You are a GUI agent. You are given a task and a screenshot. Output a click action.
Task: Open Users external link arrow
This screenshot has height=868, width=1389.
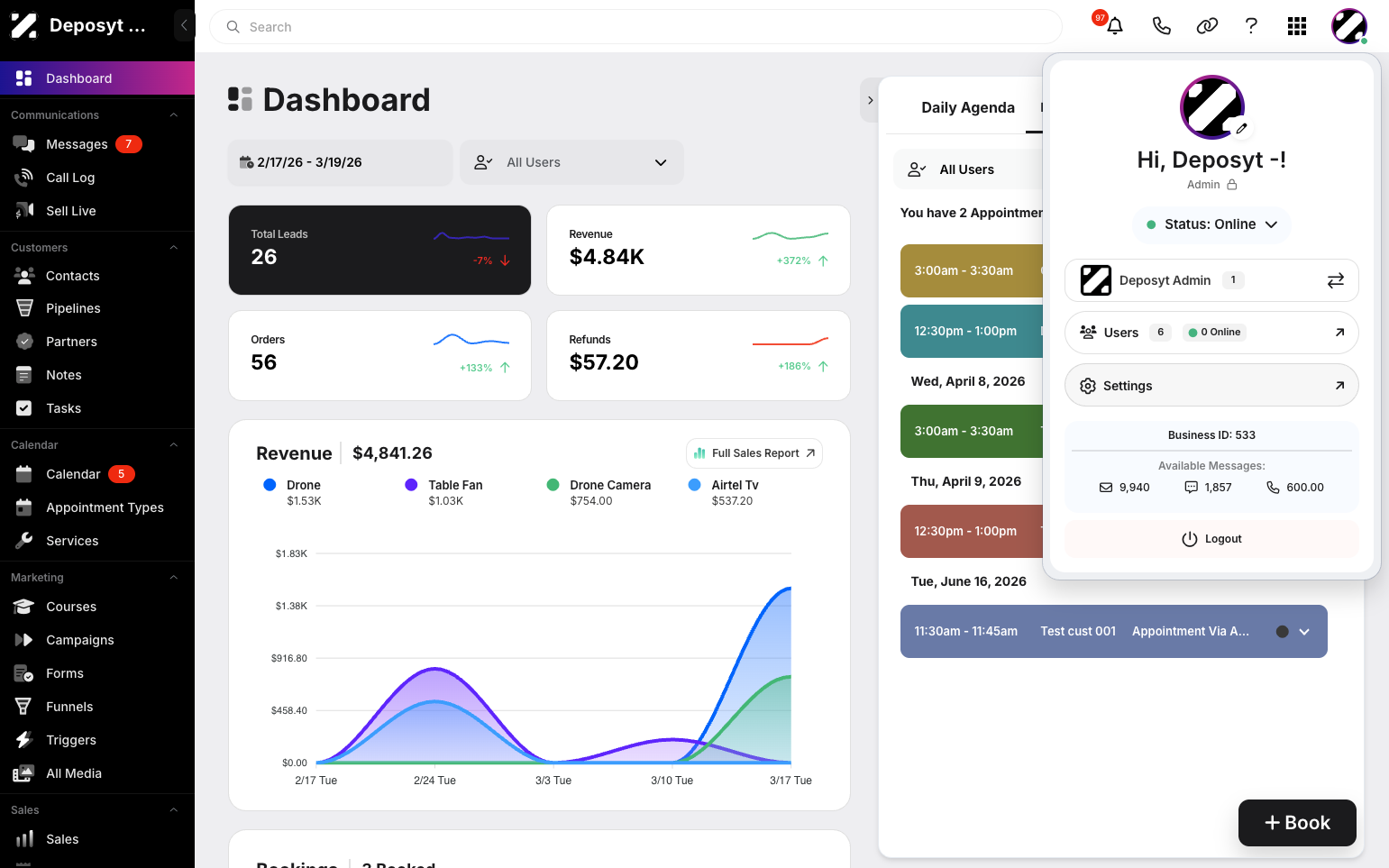[x=1339, y=333]
